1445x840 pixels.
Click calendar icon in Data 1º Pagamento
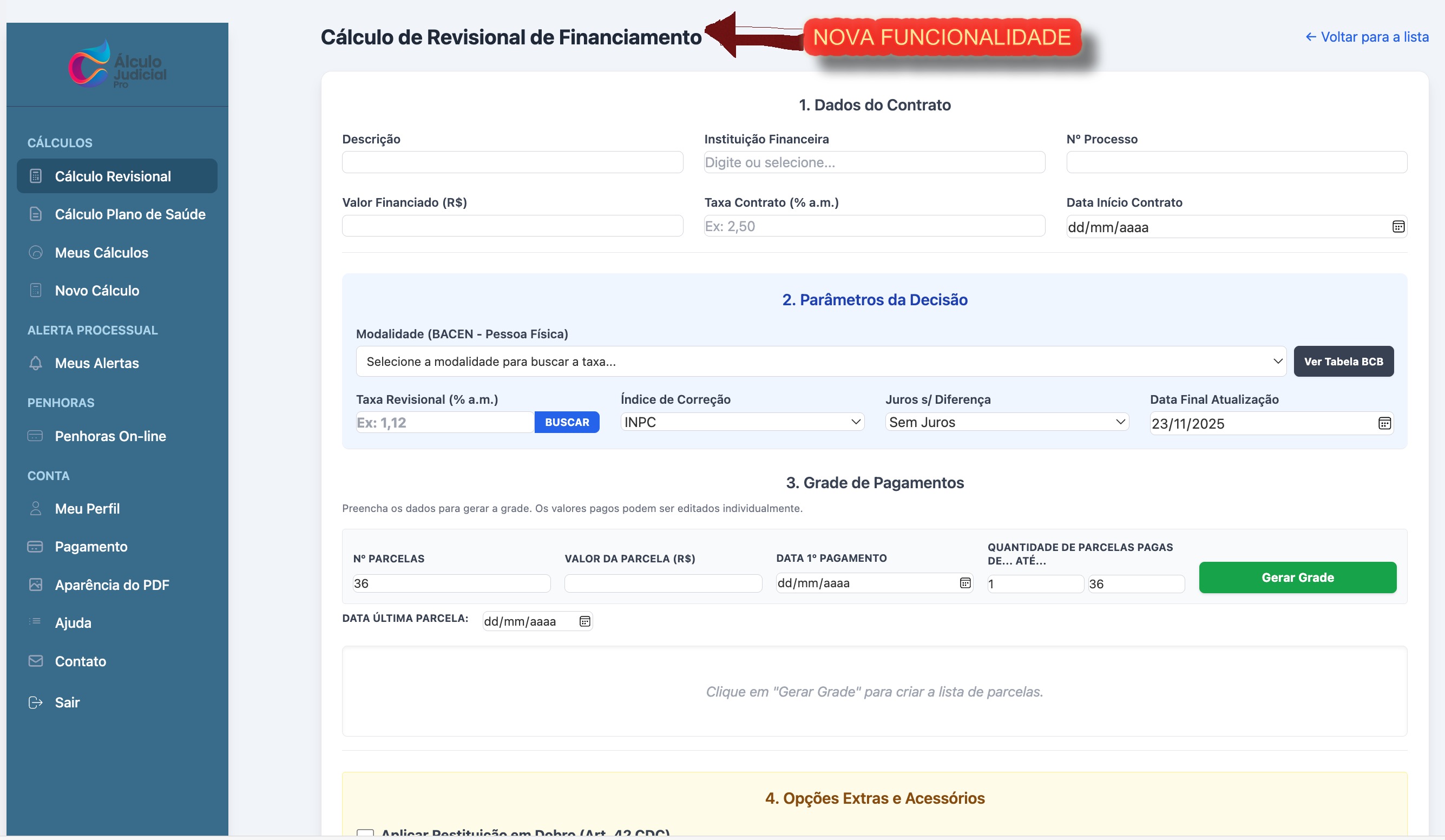[965, 582]
